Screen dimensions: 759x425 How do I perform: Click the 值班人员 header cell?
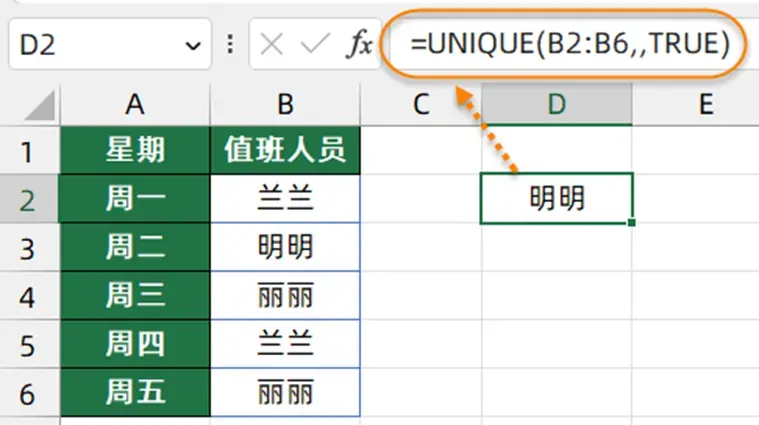pos(285,150)
